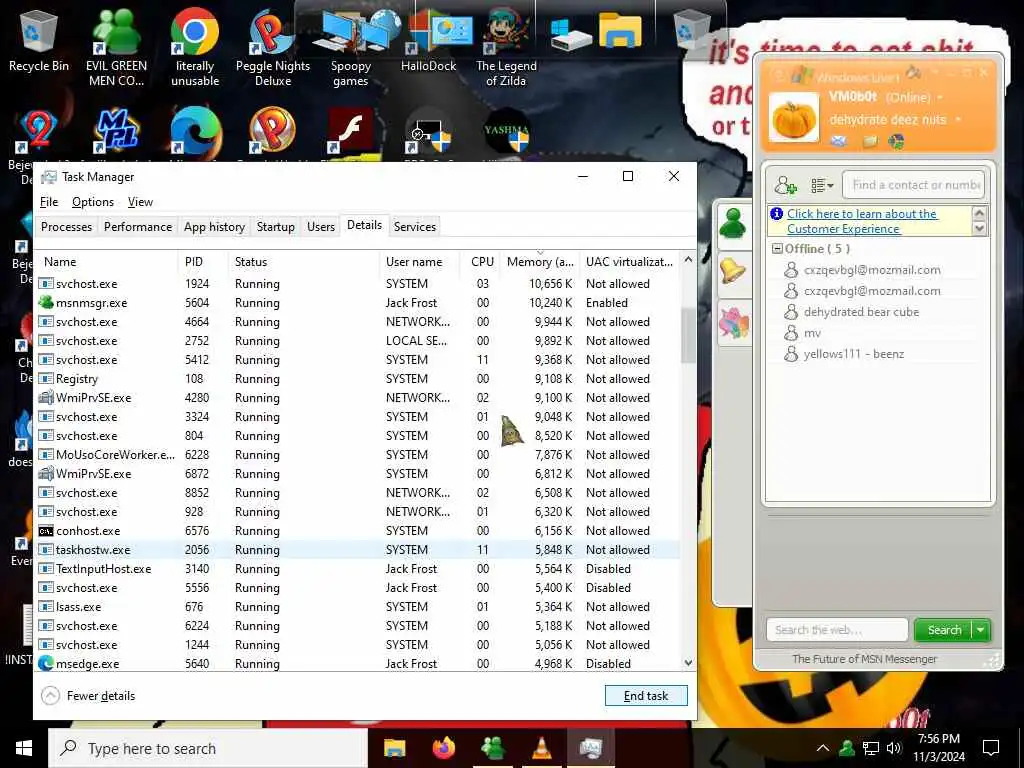This screenshot has width=1024, height=768.
Task: Click the folder icon in Messenger header
Action: click(x=870, y=141)
